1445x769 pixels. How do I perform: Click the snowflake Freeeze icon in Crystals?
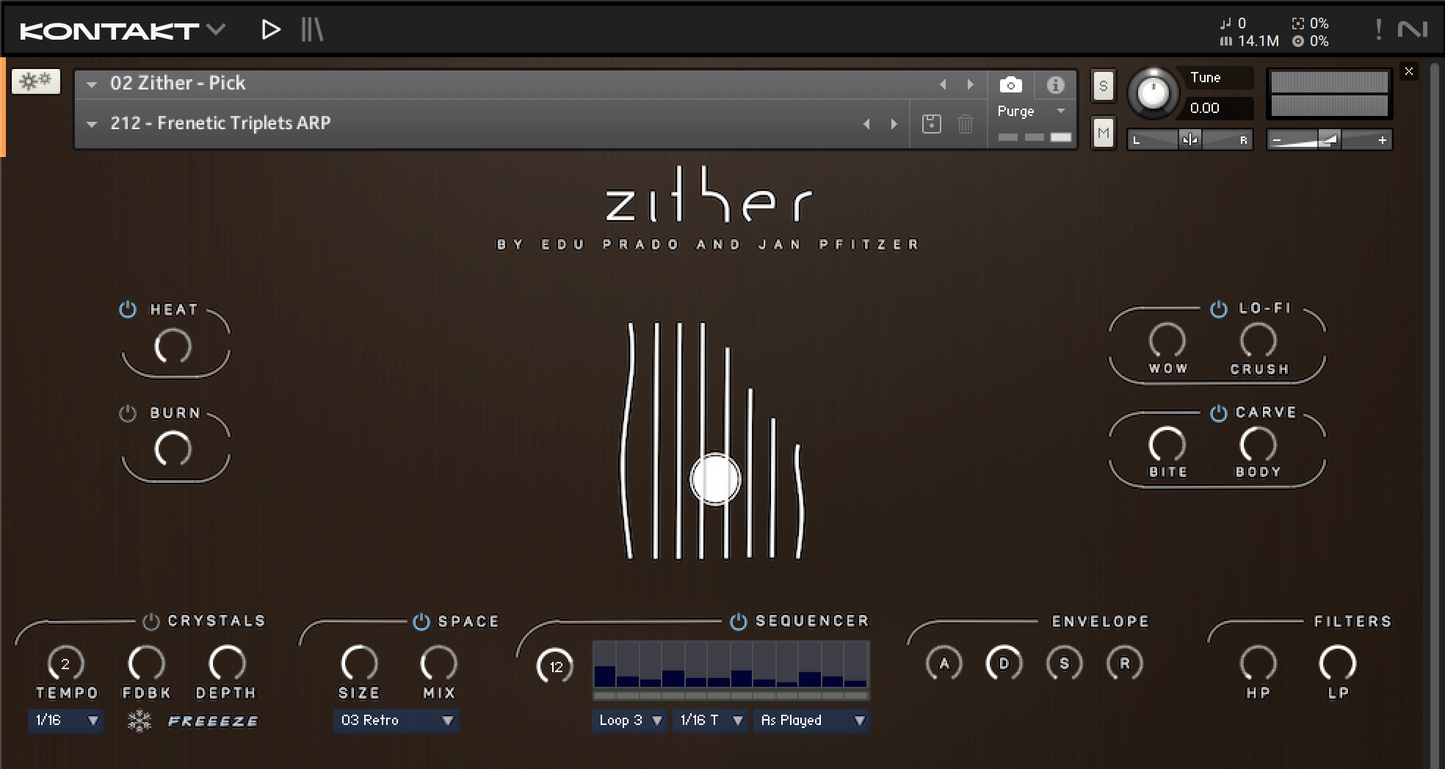tap(139, 720)
